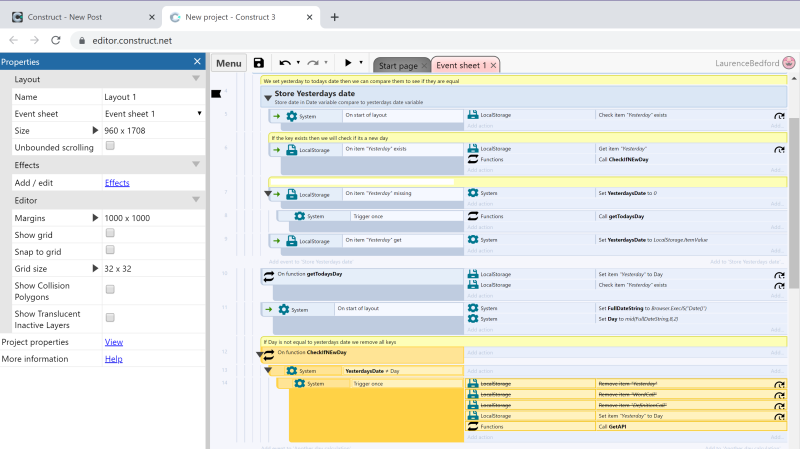Open LaurenceBedford account avatar

(x=789, y=63)
